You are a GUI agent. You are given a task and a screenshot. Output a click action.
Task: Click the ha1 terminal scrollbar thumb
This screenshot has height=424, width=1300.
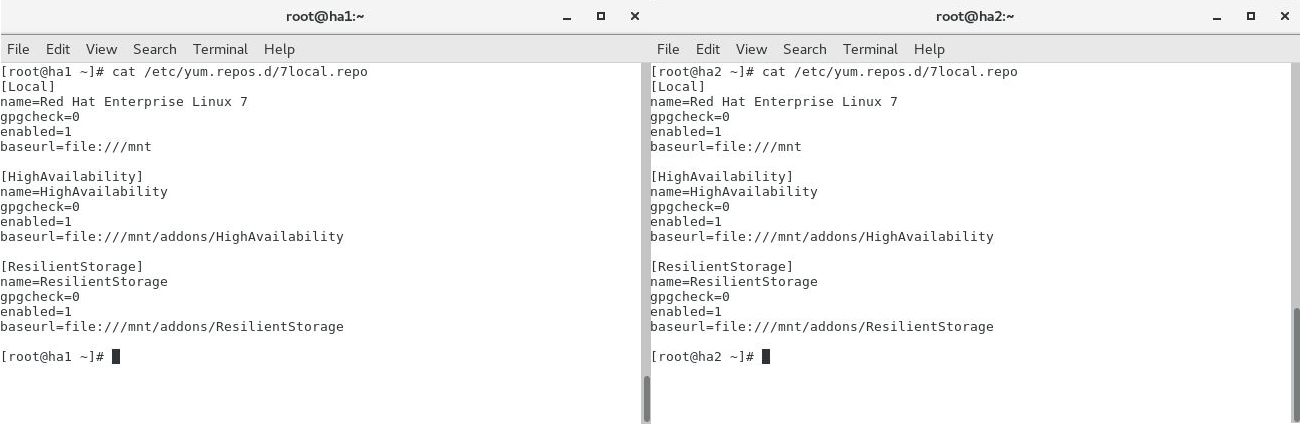tap(646, 398)
